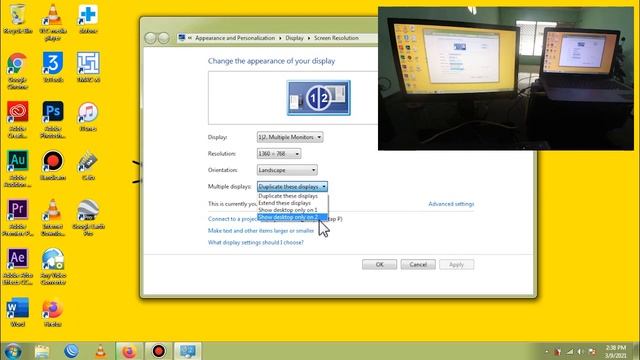The height and width of the screenshot is (360, 640).
Task: Launch Adobe Creative Cloud shortcut
Action: point(18,120)
